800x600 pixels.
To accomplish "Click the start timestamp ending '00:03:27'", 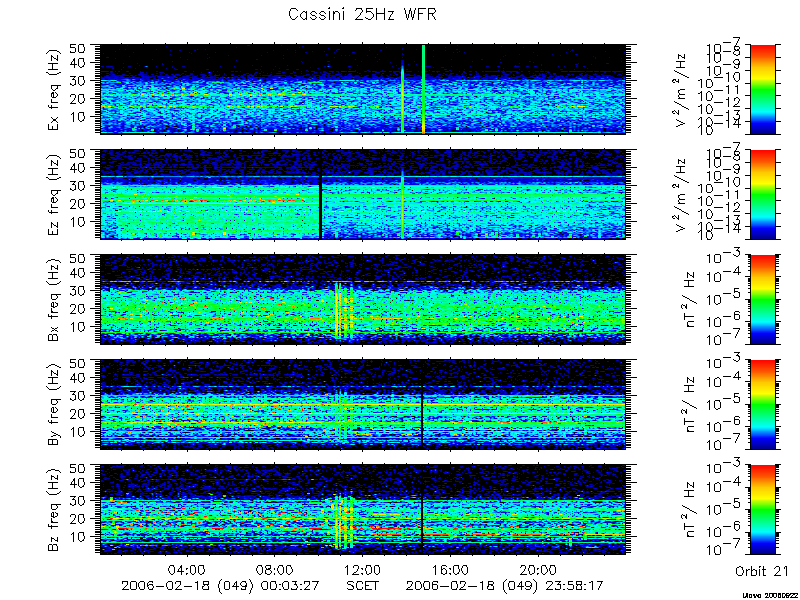I will pyautogui.click(x=220, y=585).
